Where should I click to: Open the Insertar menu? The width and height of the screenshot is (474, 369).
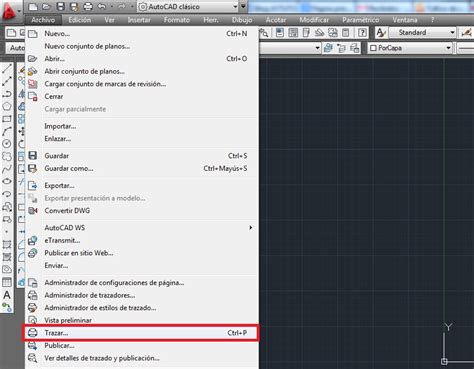[139, 20]
